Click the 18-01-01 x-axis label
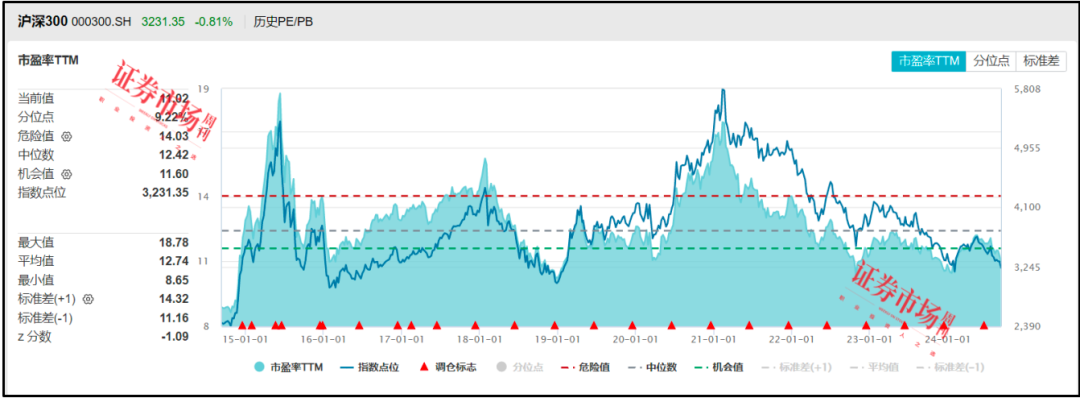Image resolution: width=1080 pixels, height=398 pixels. click(x=479, y=339)
